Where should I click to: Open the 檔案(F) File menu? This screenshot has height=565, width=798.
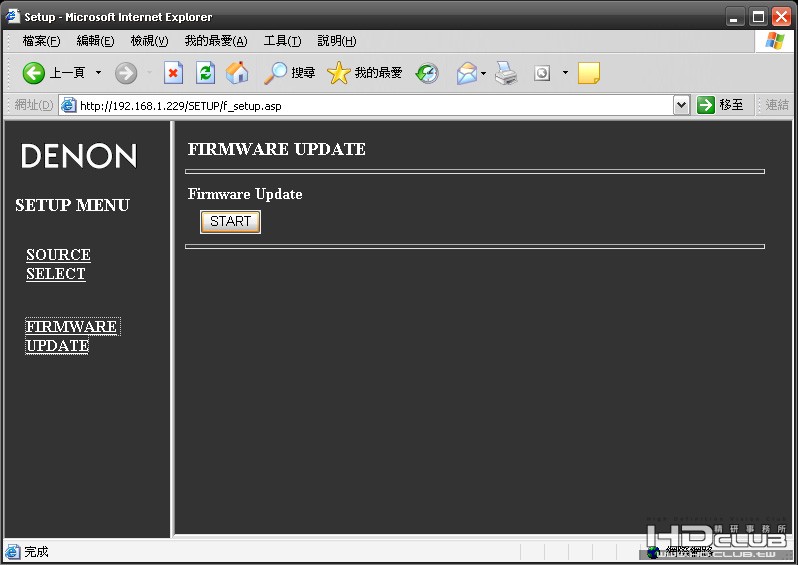41,41
